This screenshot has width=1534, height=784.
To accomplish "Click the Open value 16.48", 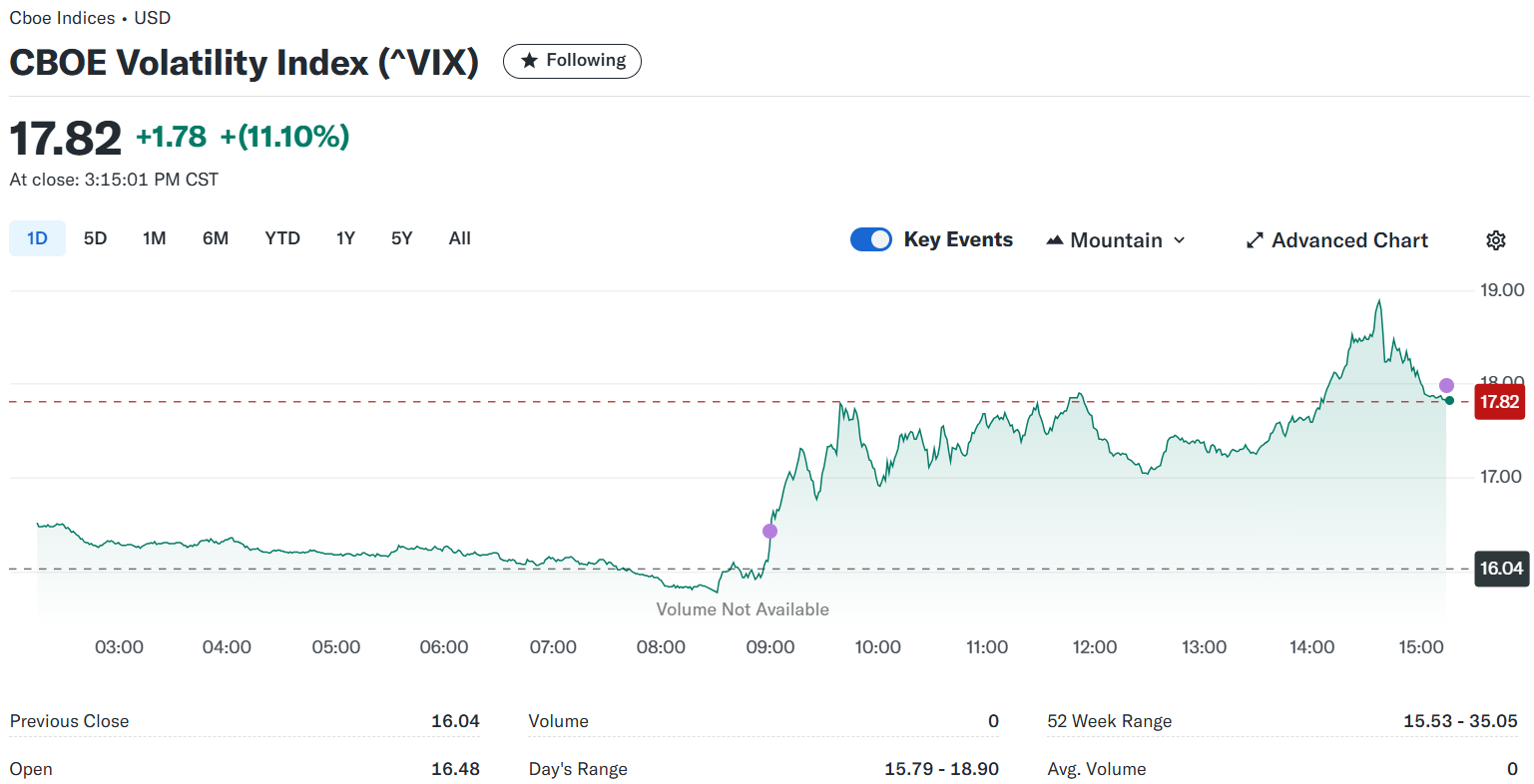I will [x=455, y=769].
